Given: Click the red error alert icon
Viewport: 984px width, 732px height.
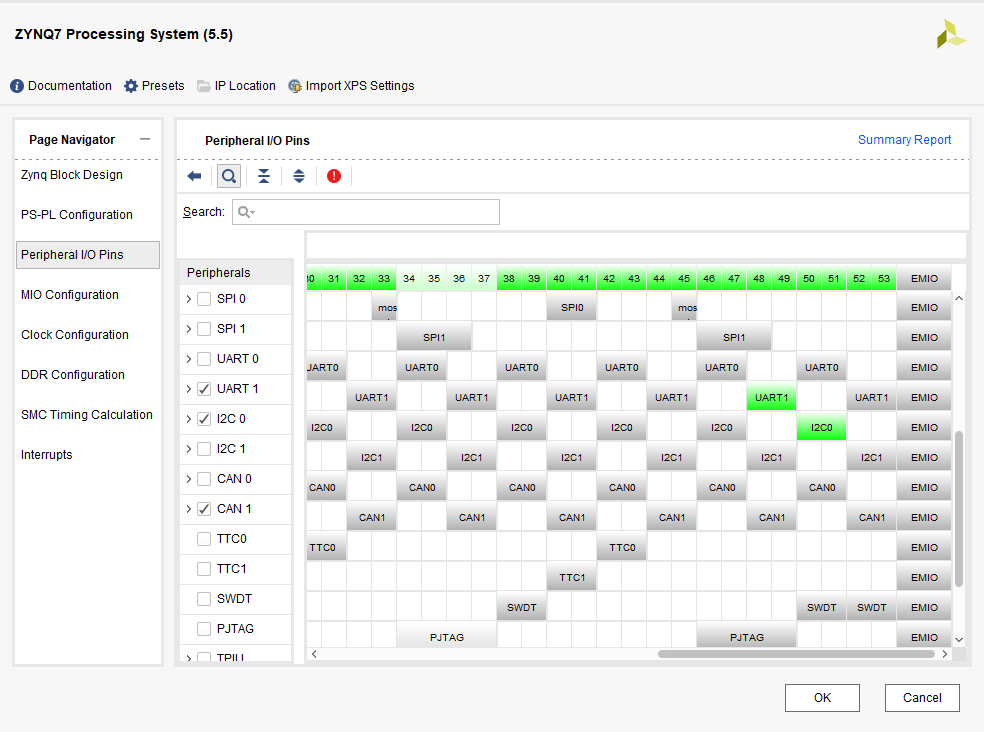Looking at the screenshot, I should click(334, 176).
